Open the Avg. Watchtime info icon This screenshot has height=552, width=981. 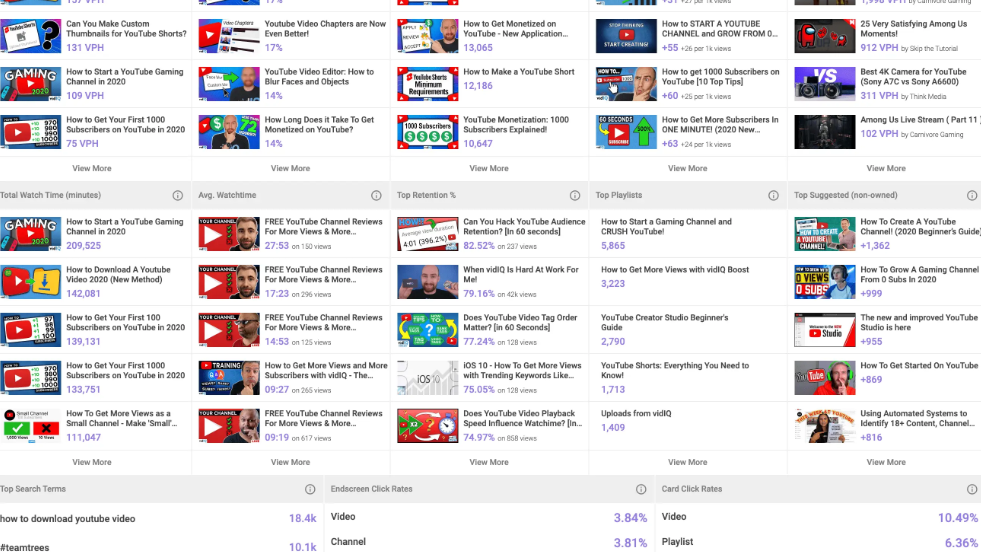pos(376,196)
